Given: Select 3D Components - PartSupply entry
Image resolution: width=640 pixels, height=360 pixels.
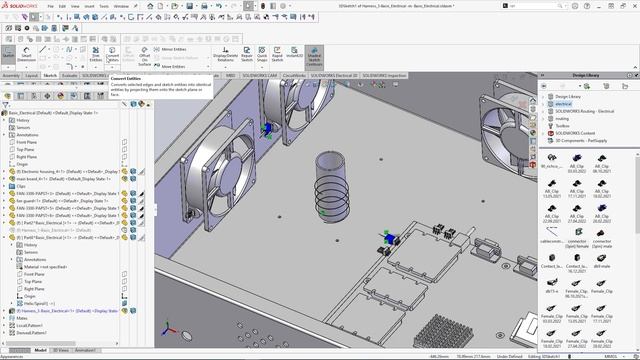Looking at the screenshot, I should point(581,141).
